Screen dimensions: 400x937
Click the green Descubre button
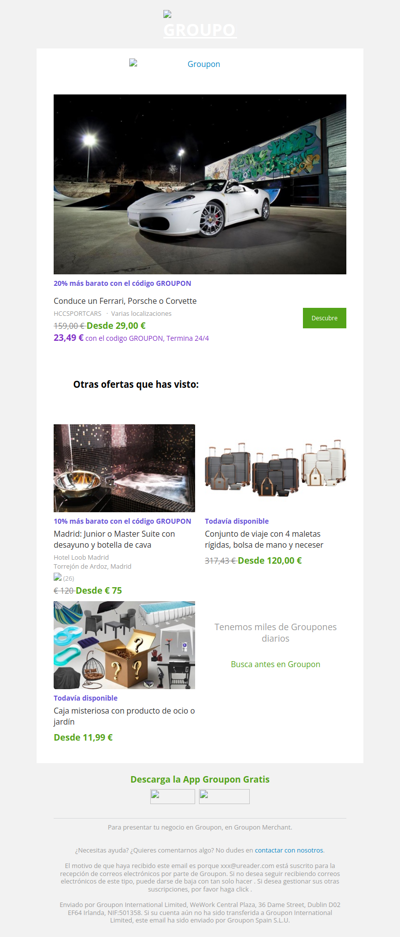pyautogui.click(x=324, y=318)
